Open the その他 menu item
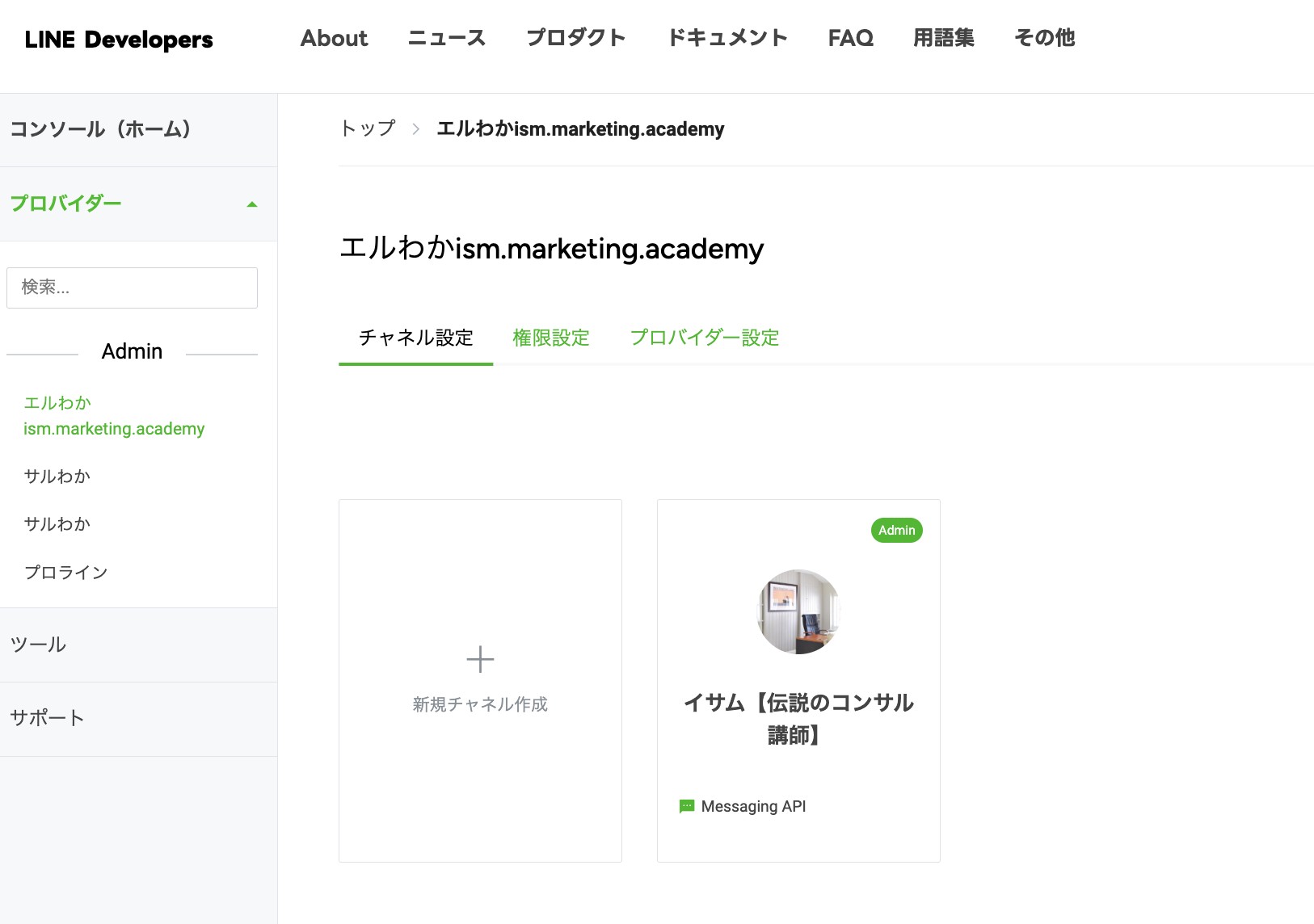 [1045, 38]
